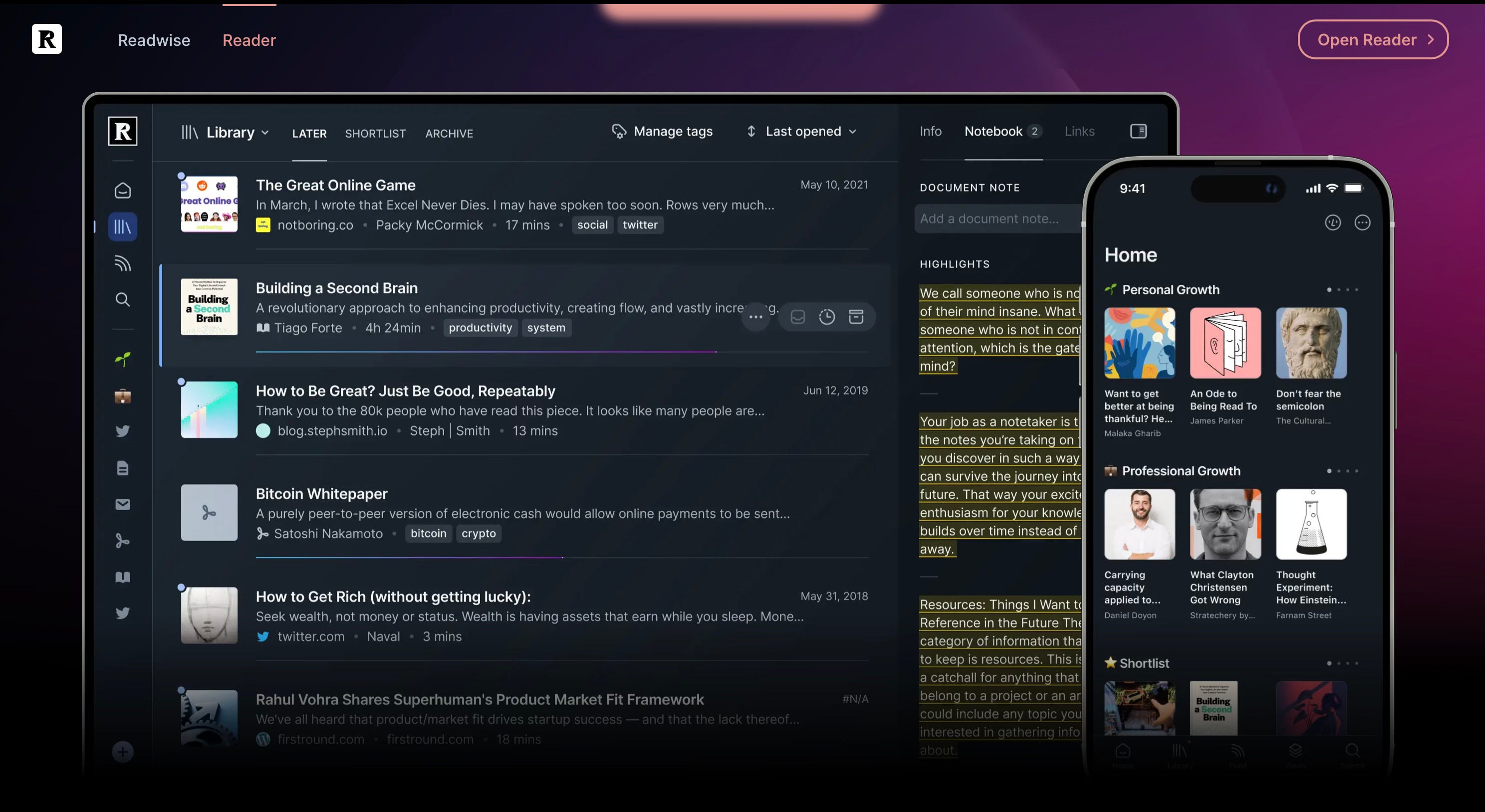Click the Manage tags button
Image resolution: width=1485 pixels, height=812 pixels.
tap(662, 131)
